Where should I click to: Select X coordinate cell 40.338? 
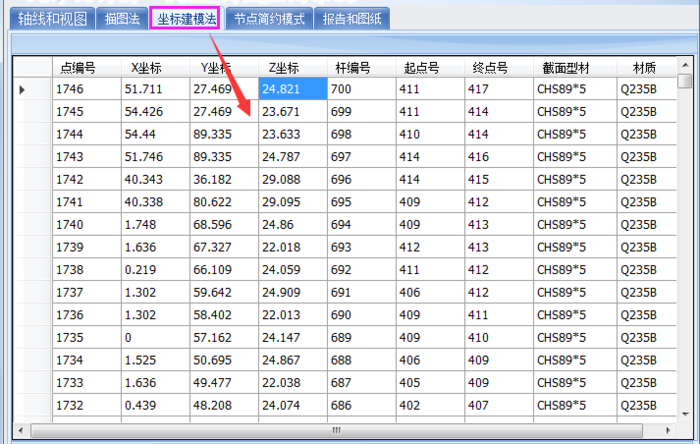156,202
